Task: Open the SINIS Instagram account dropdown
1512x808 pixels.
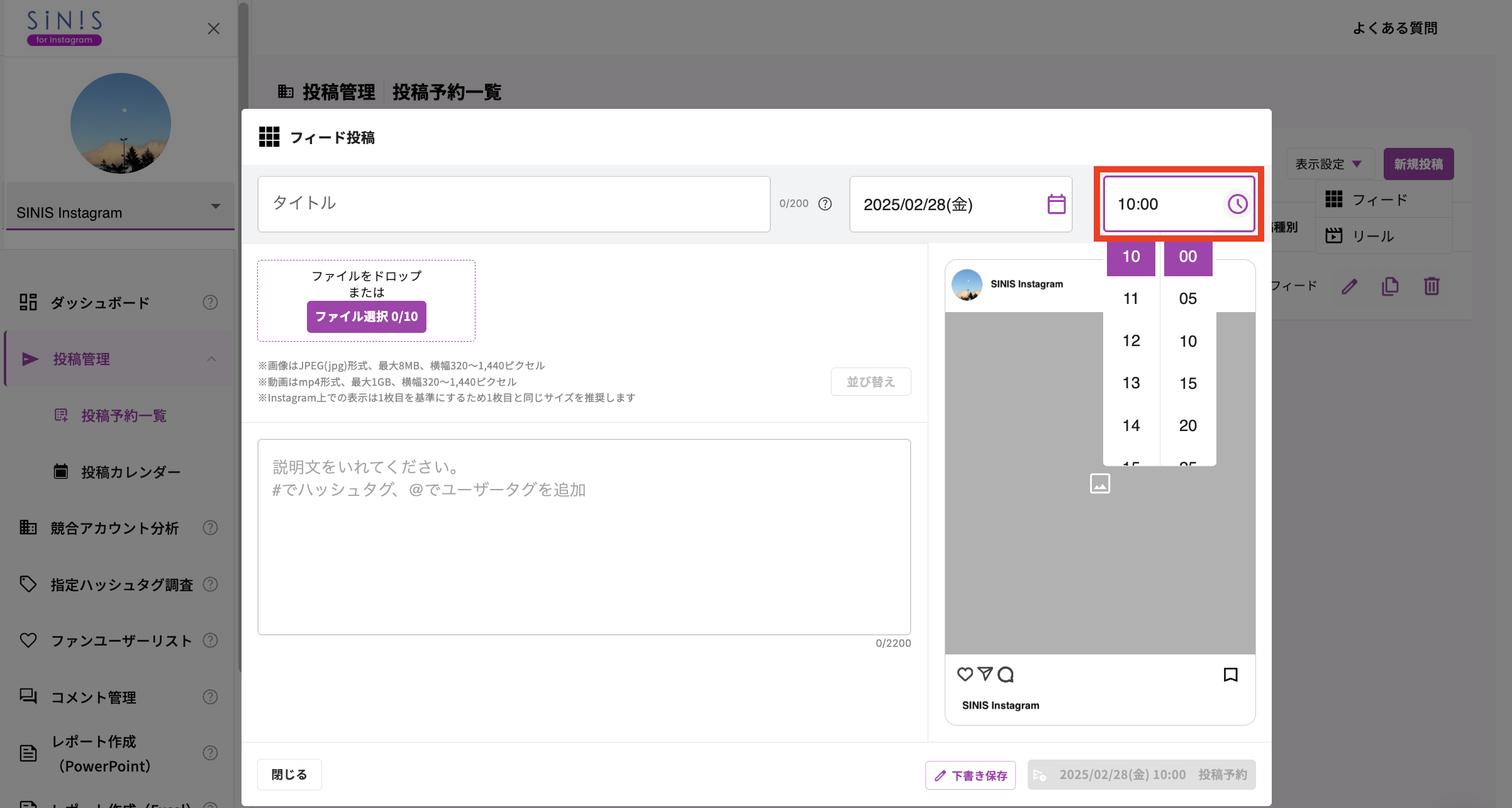Action: coord(217,205)
